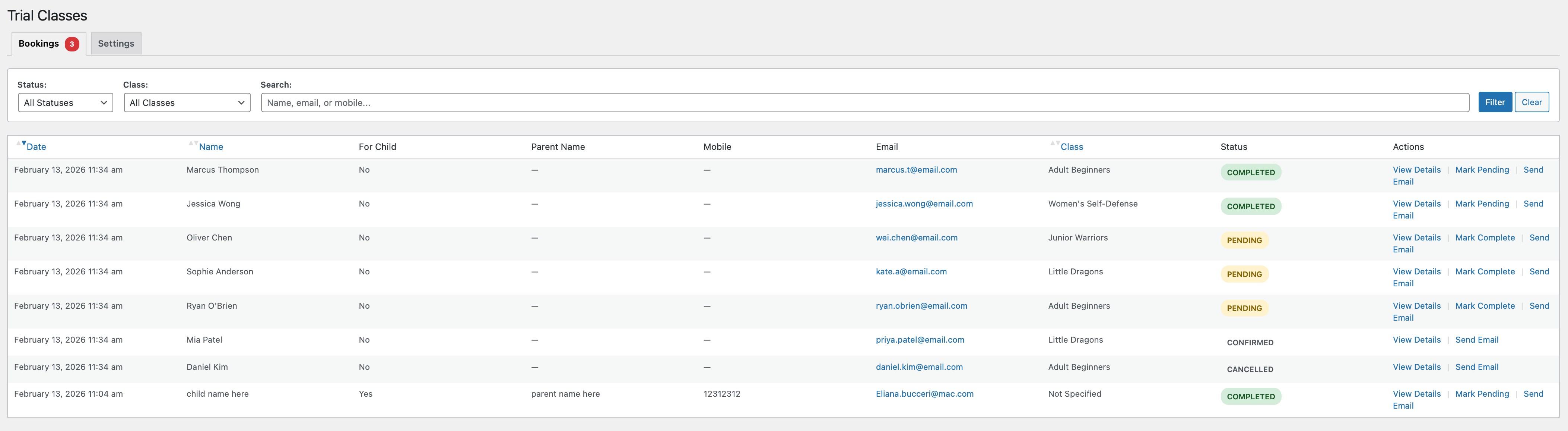The width and height of the screenshot is (1568, 431).
Task: View Details for Marcus Thompson's booking
Action: [1417, 170]
